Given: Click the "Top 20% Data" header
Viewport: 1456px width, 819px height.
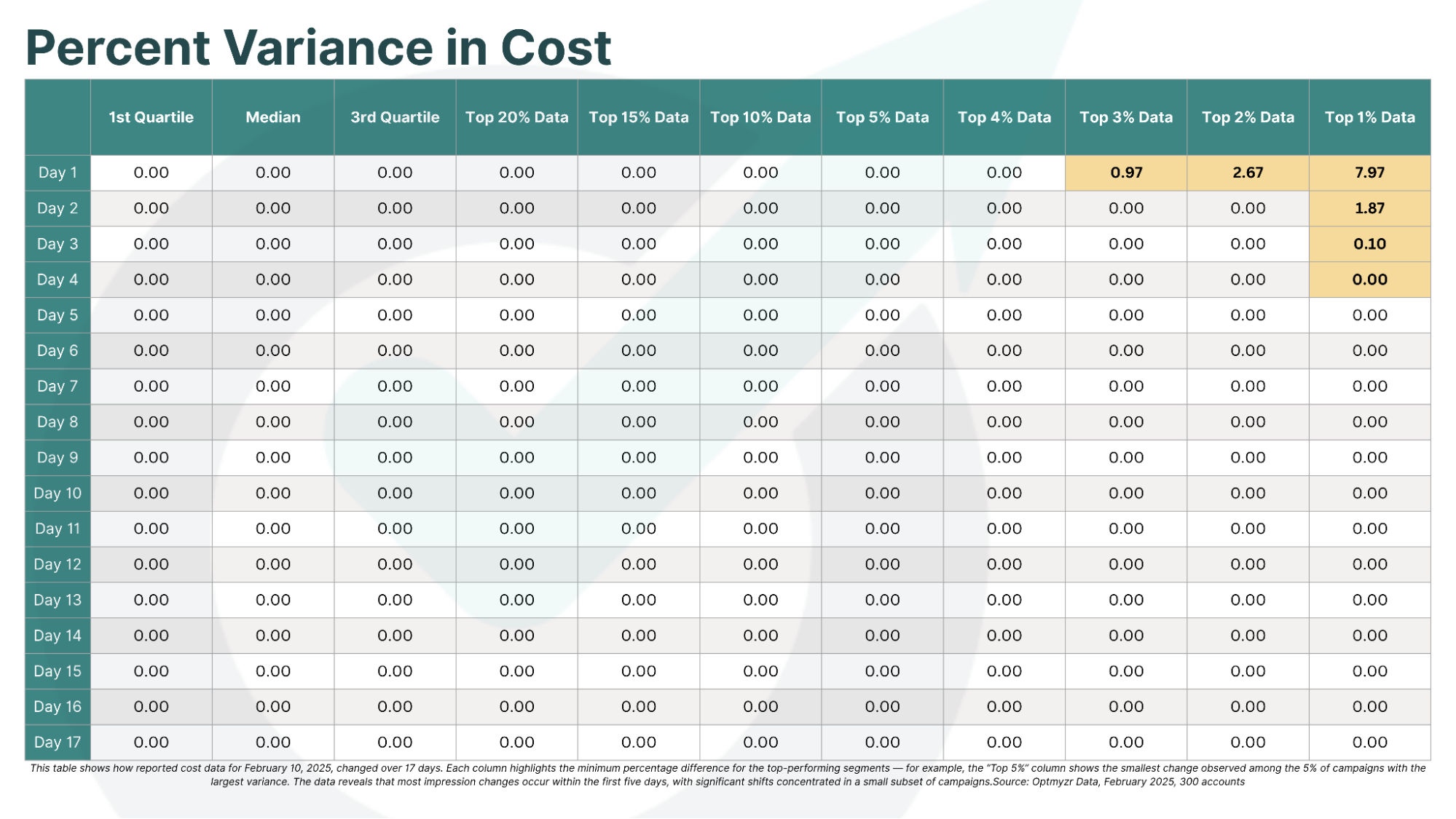Looking at the screenshot, I should point(517,117).
